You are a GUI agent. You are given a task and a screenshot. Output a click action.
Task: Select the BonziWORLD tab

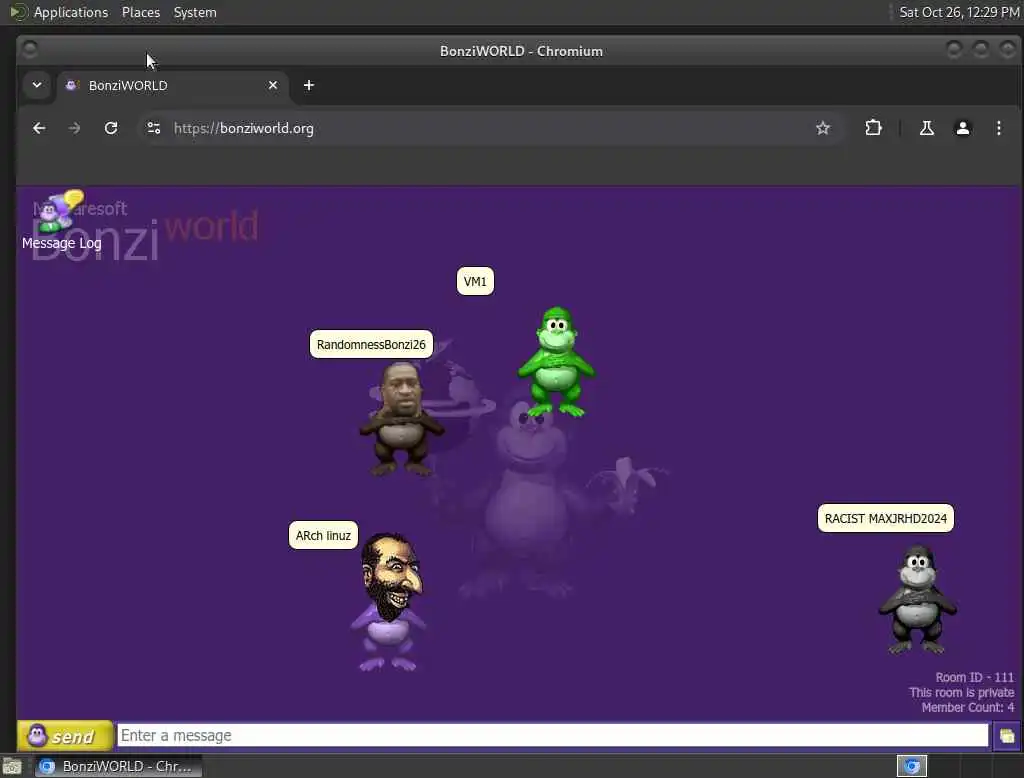click(x=172, y=86)
